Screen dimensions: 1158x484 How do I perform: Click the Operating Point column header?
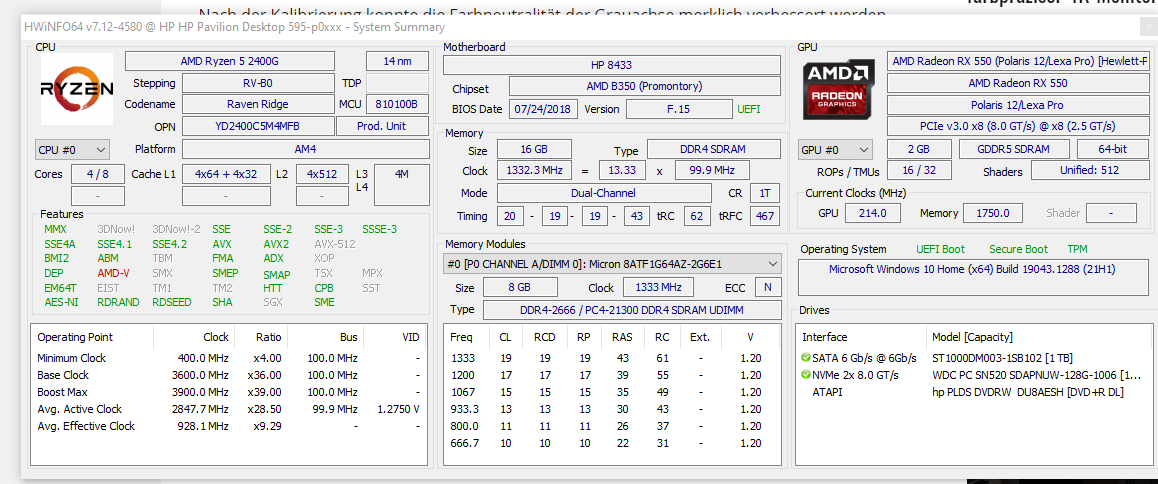point(92,337)
